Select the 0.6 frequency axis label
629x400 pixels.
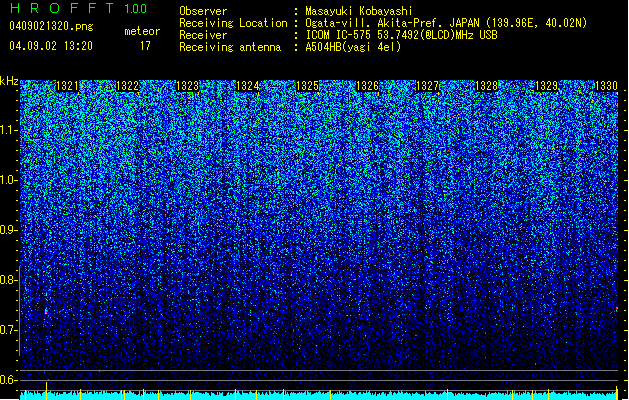[9, 380]
